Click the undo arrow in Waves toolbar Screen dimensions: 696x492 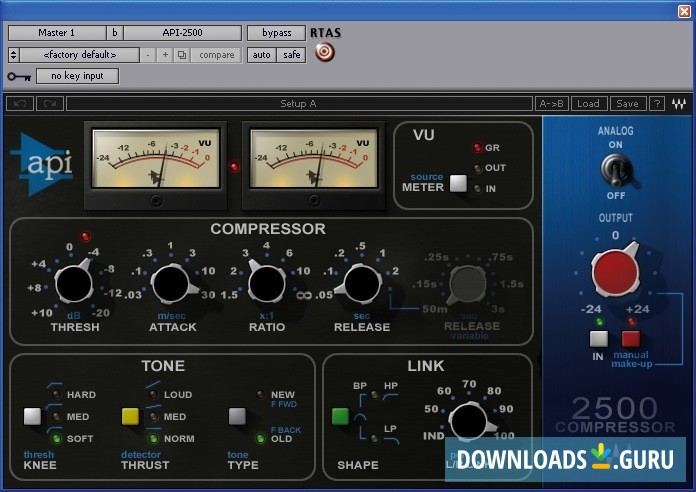[x=20, y=103]
